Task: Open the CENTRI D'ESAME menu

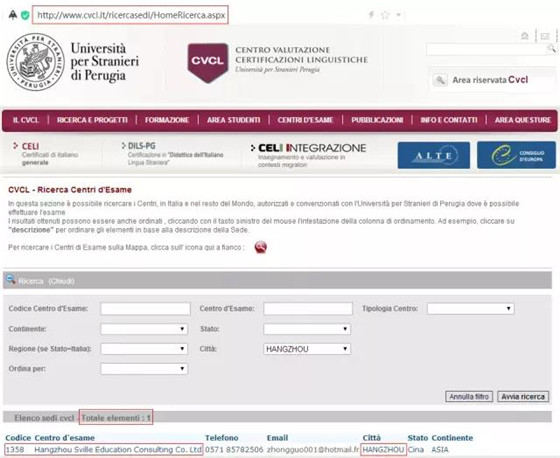Action: pos(305,120)
